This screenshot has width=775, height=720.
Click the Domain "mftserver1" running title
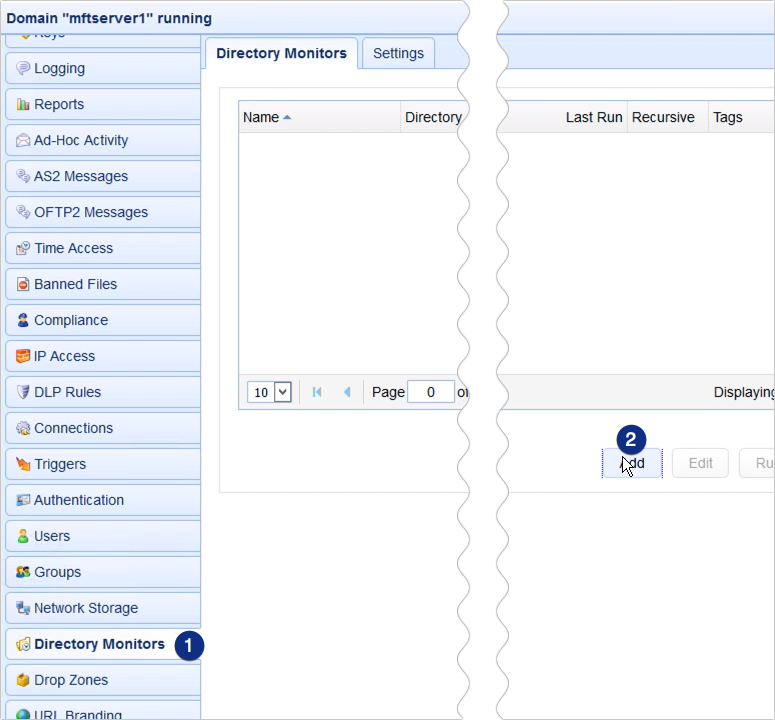point(109,18)
